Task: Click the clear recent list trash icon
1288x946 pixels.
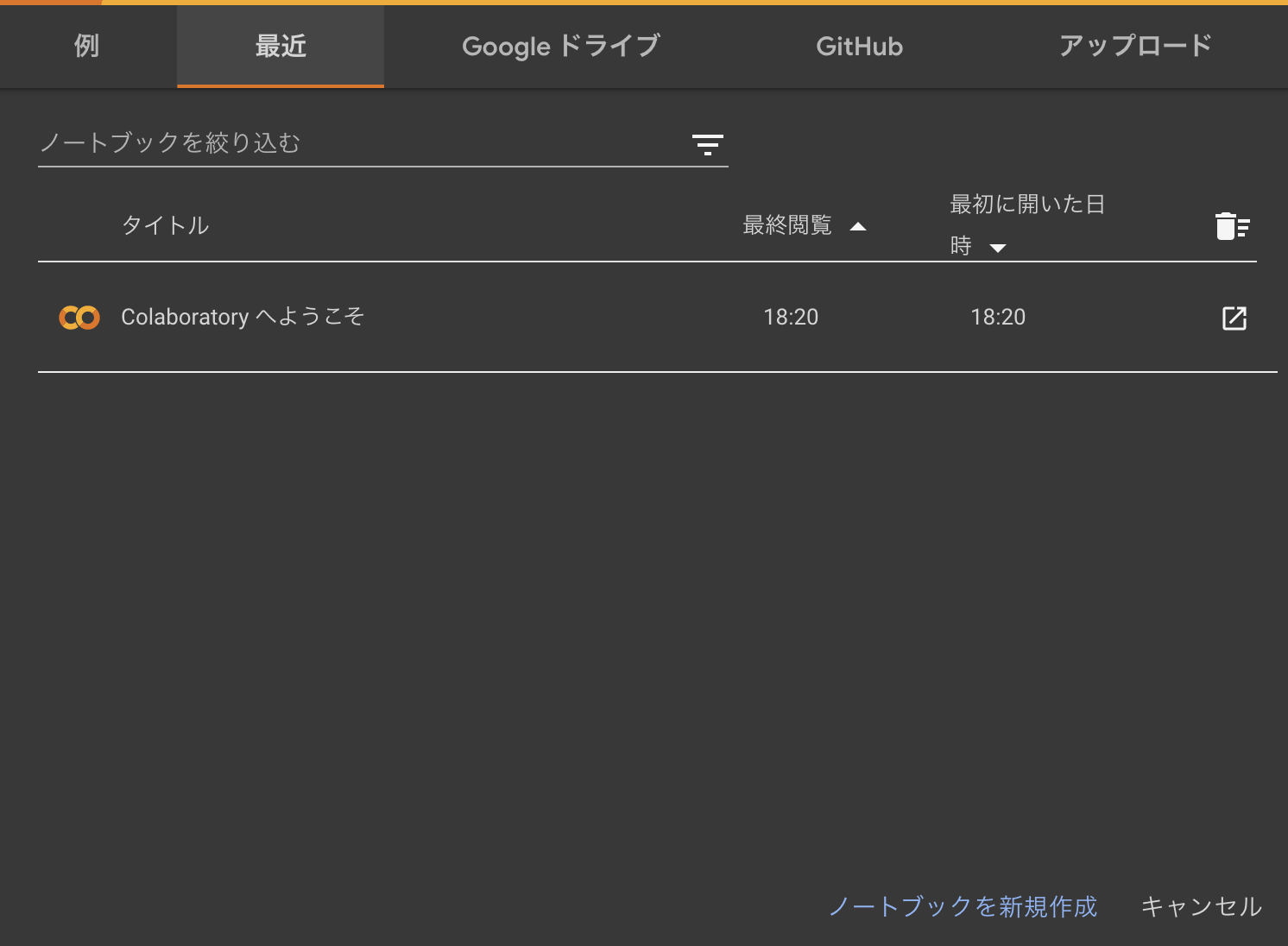Action: [x=1233, y=226]
